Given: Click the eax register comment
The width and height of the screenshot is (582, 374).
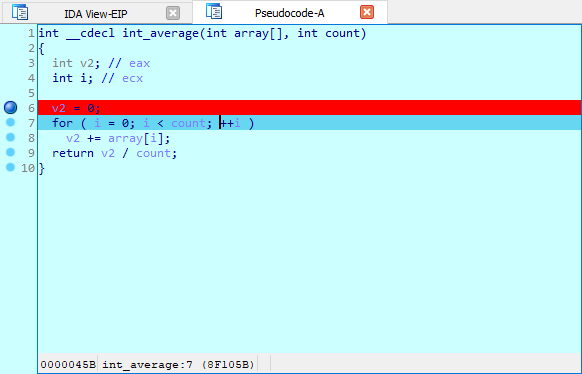Looking at the screenshot, I should coord(140,63).
